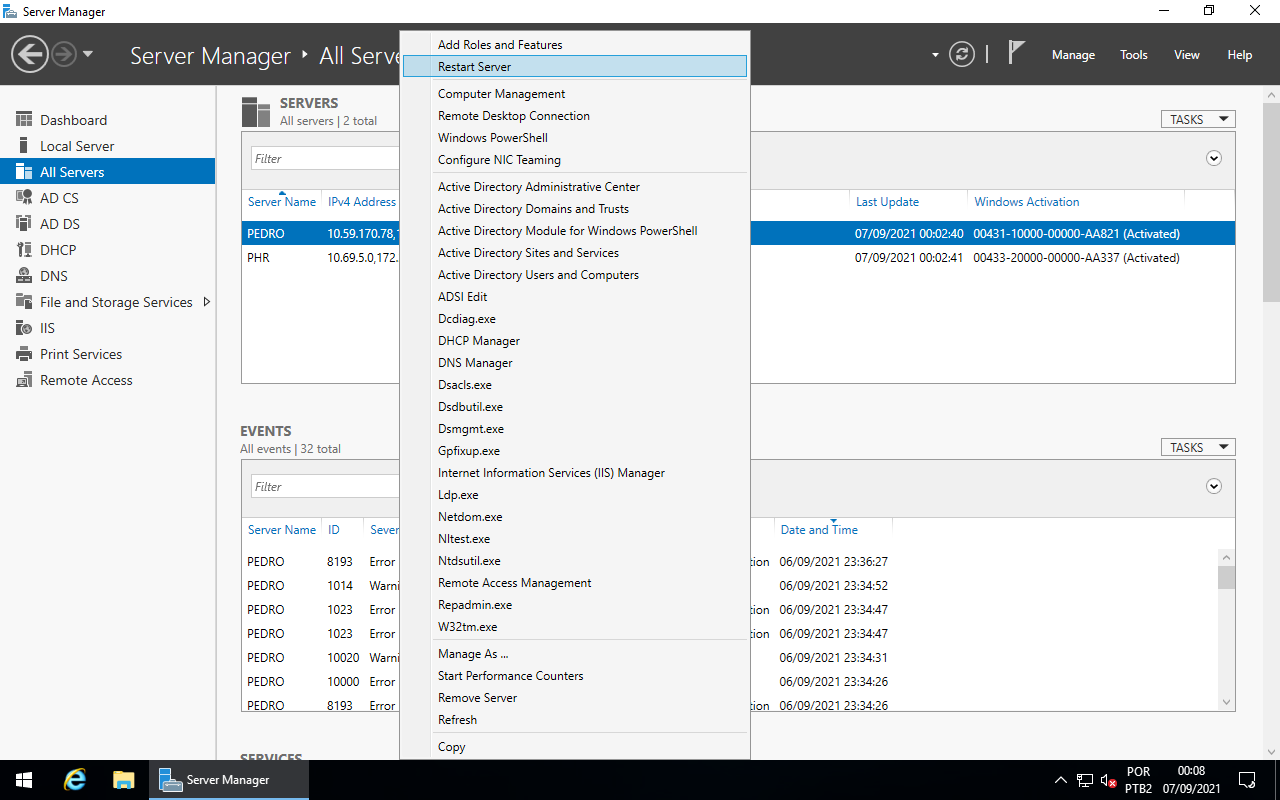Image resolution: width=1280 pixels, height=800 pixels.
Task: Select AD DS in the sidebar
Action: [60, 223]
